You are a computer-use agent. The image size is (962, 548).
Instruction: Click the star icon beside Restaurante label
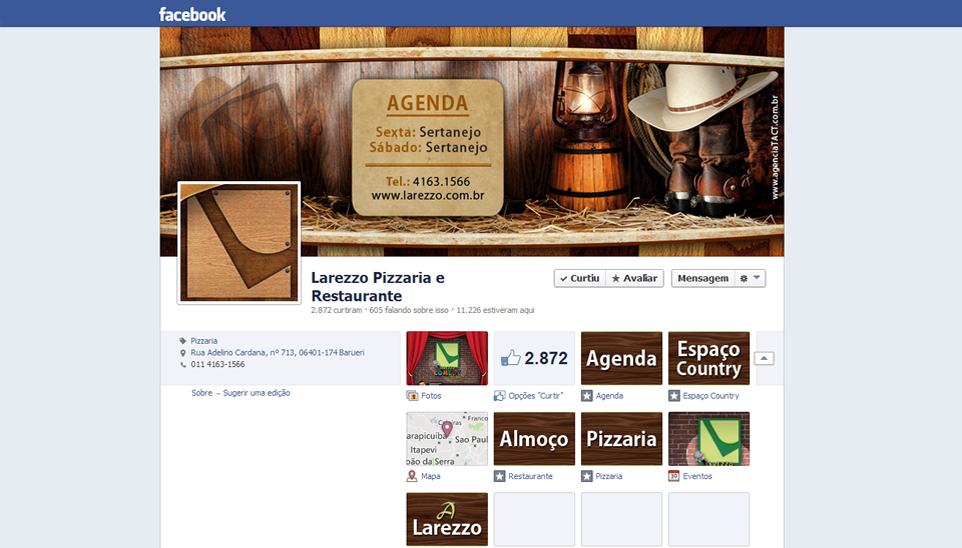tap(499, 476)
